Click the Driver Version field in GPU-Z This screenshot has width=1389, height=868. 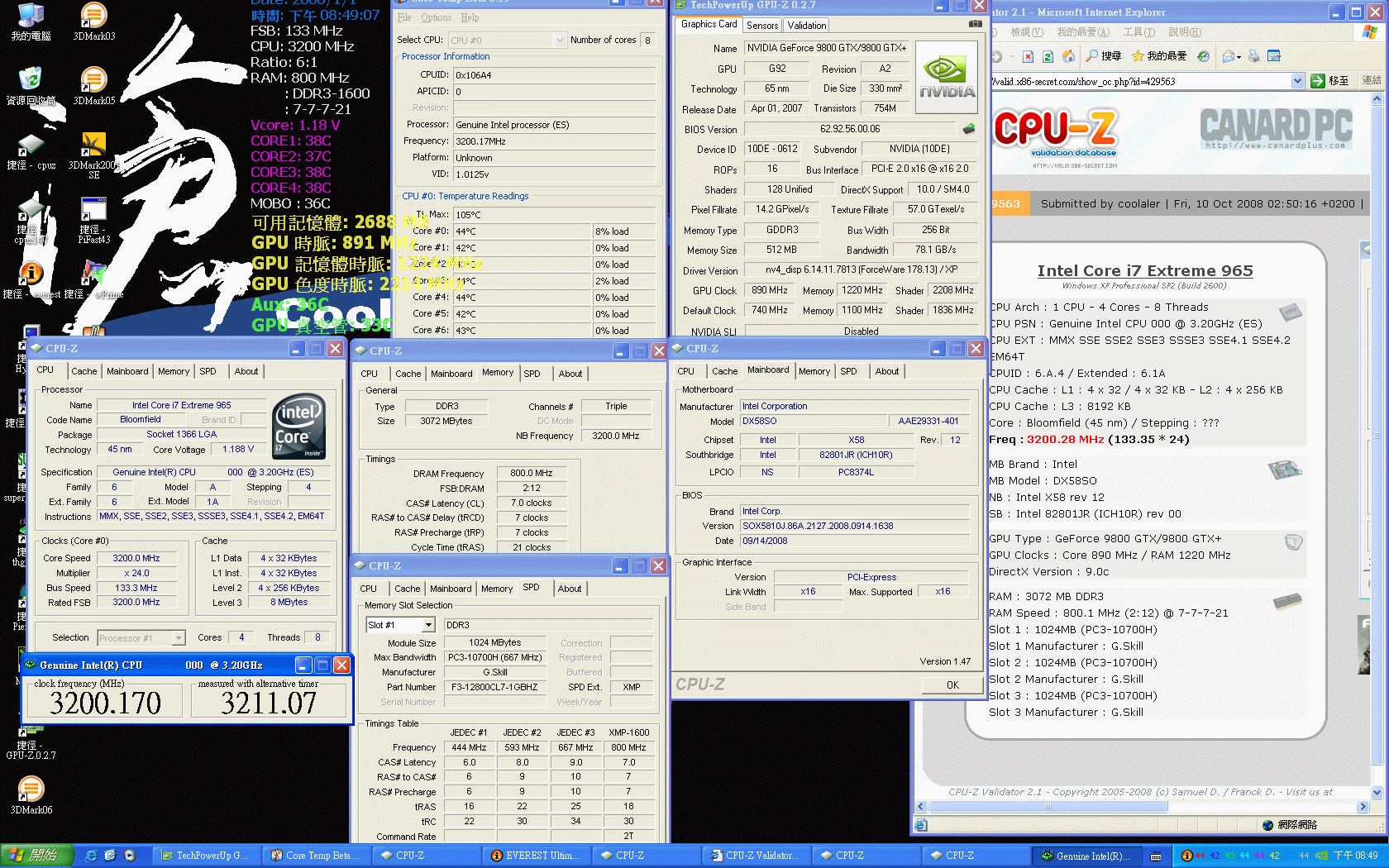click(860, 269)
